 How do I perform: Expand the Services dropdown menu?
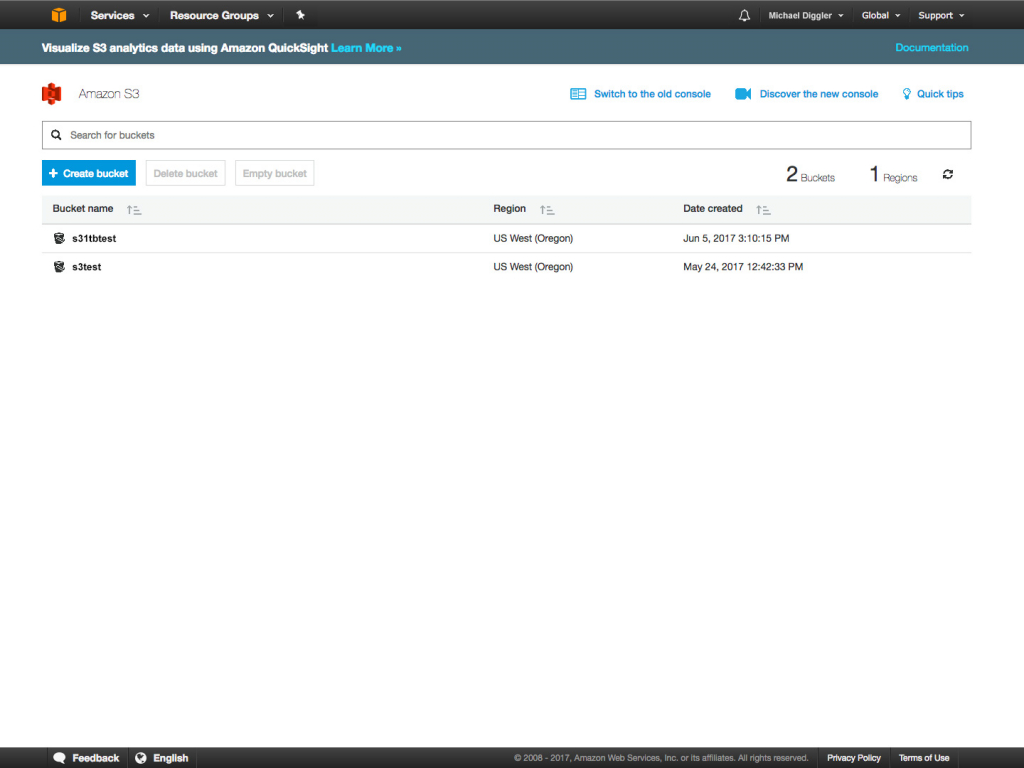[x=120, y=15]
